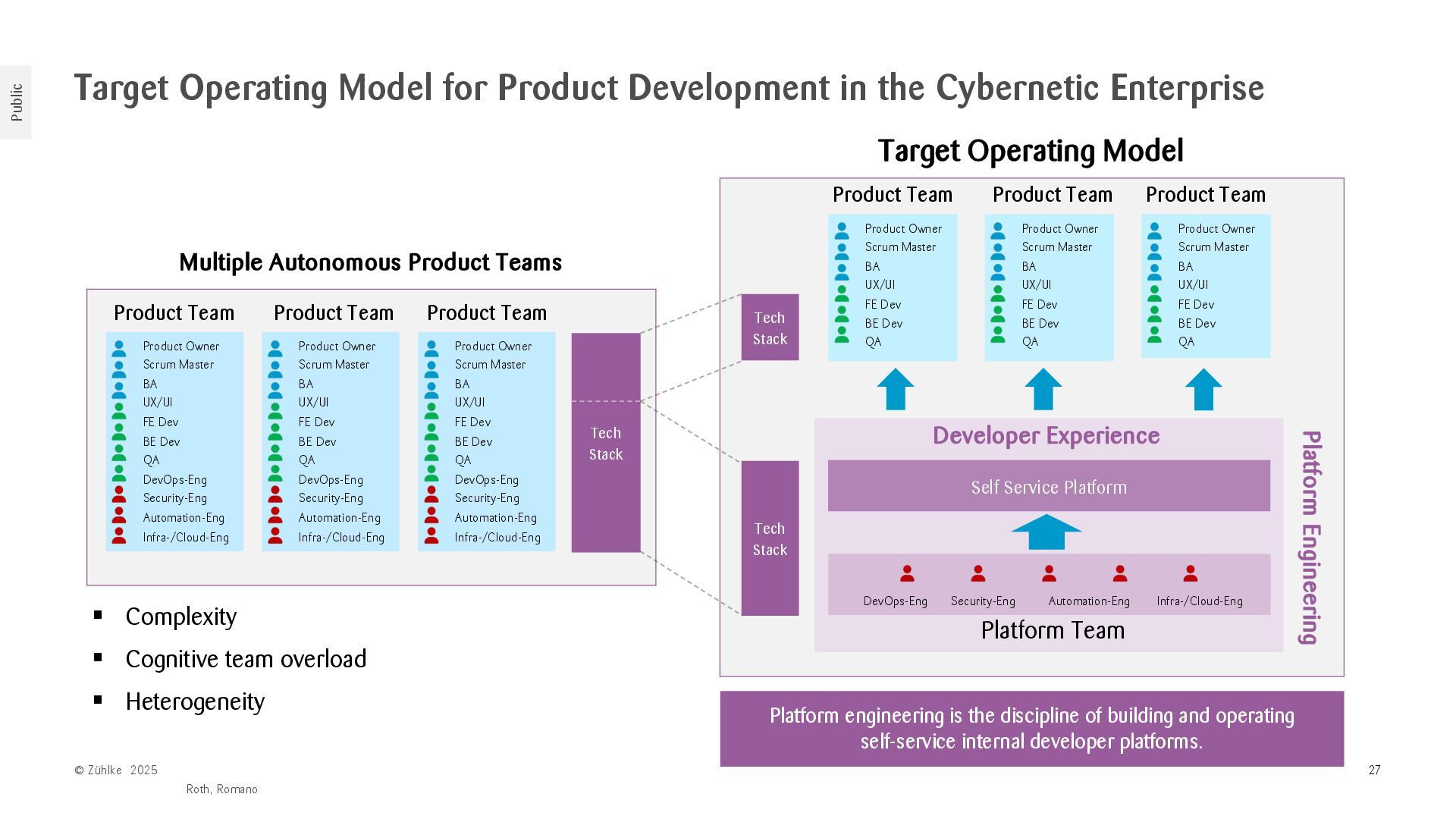Click the blue up arrow under the leftmost target Product Team
Image resolution: width=1456 pixels, height=819 pixels.
pyautogui.click(x=896, y=390)
